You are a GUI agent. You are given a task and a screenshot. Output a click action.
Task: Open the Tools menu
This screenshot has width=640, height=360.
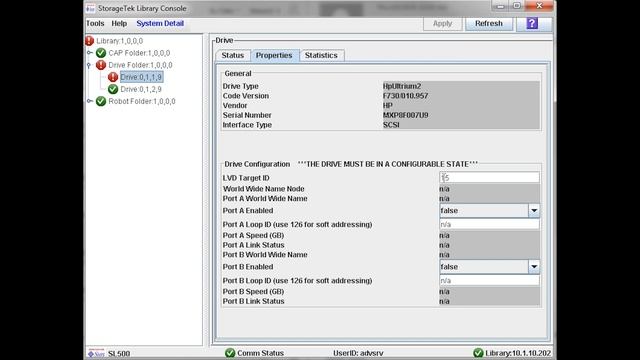95,23
